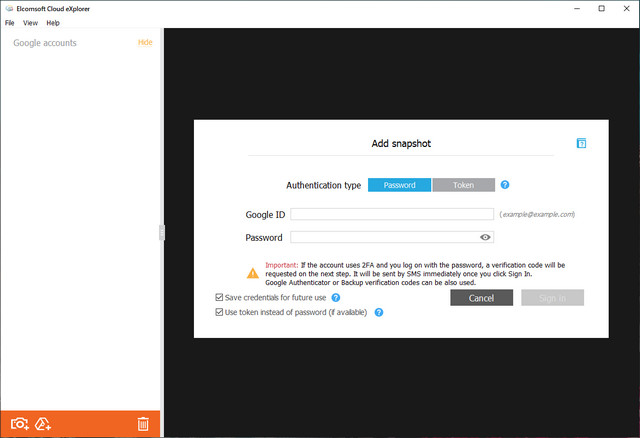640x438 pixels.
Task: Minimize the application window
Action: click(x=577, y=9)
